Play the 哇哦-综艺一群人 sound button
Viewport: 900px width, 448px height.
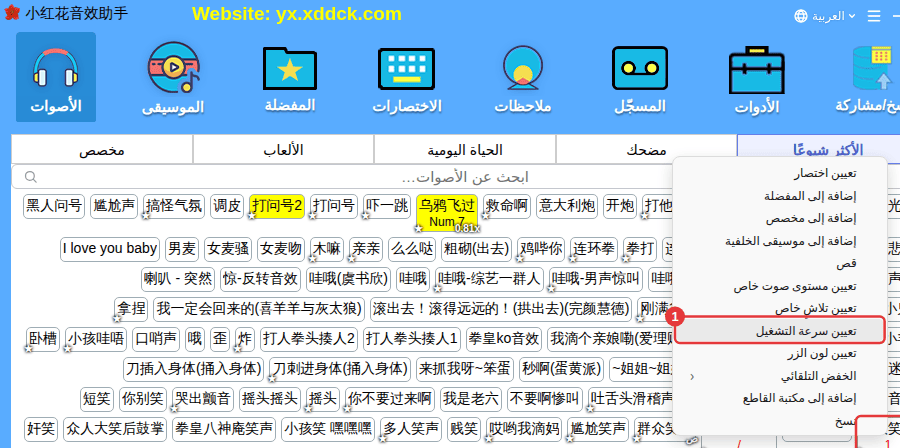point(489,279)
